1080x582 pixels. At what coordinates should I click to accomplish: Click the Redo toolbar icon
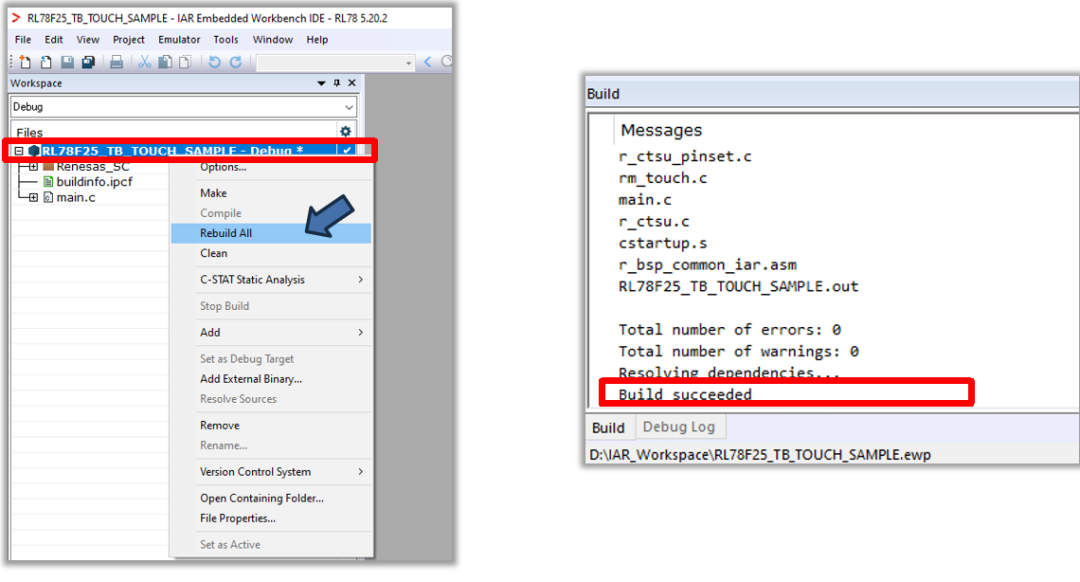pyautogui.click(x=236, y=62)
